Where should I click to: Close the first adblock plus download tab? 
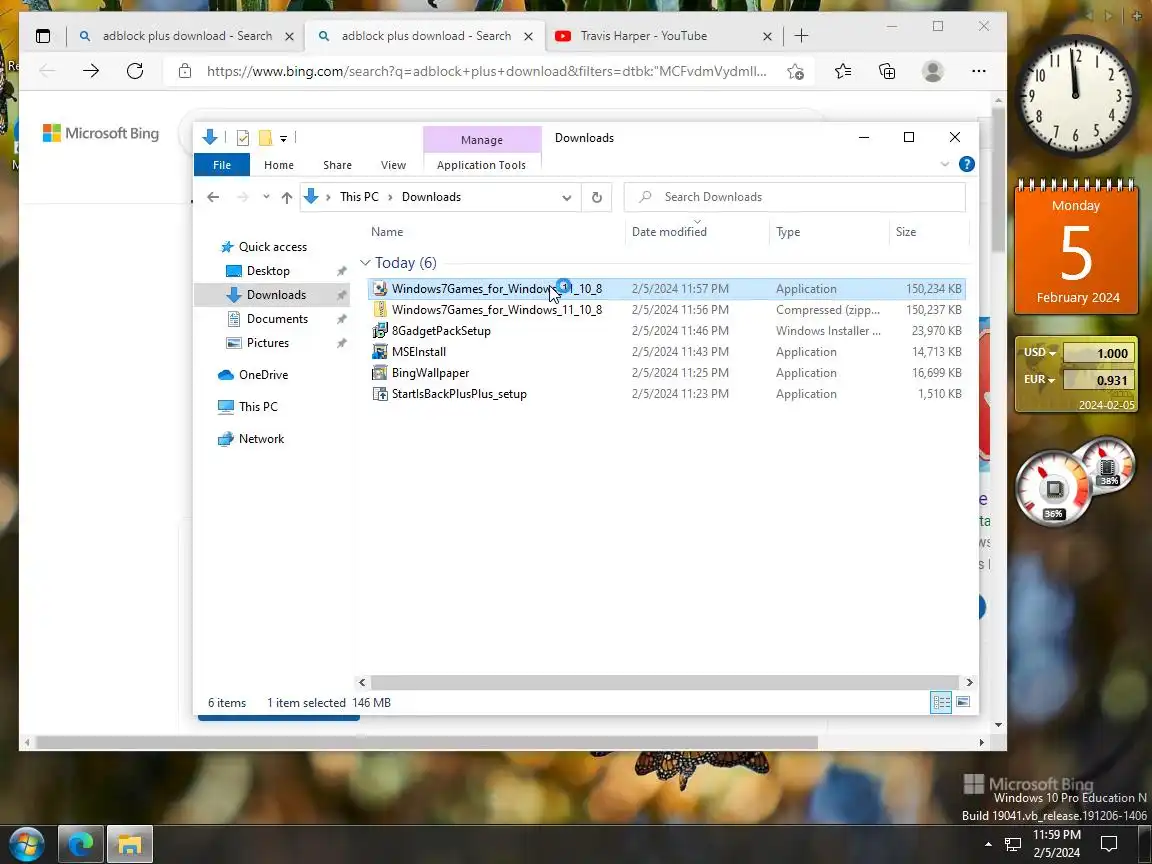[x=289, y=36]
